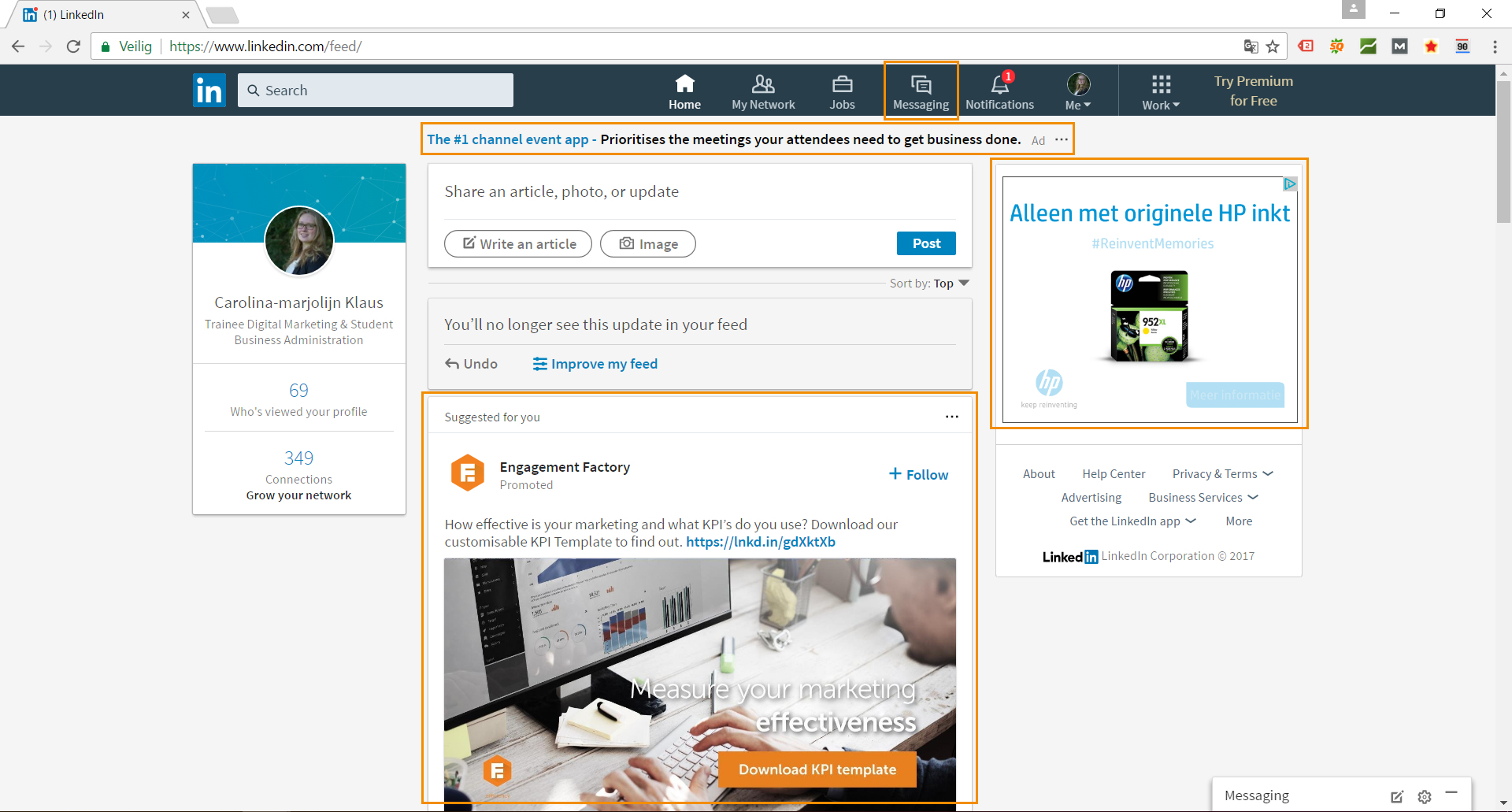
Task: Open the Work apps grid icon
Action: click(x=1160, y=83)
